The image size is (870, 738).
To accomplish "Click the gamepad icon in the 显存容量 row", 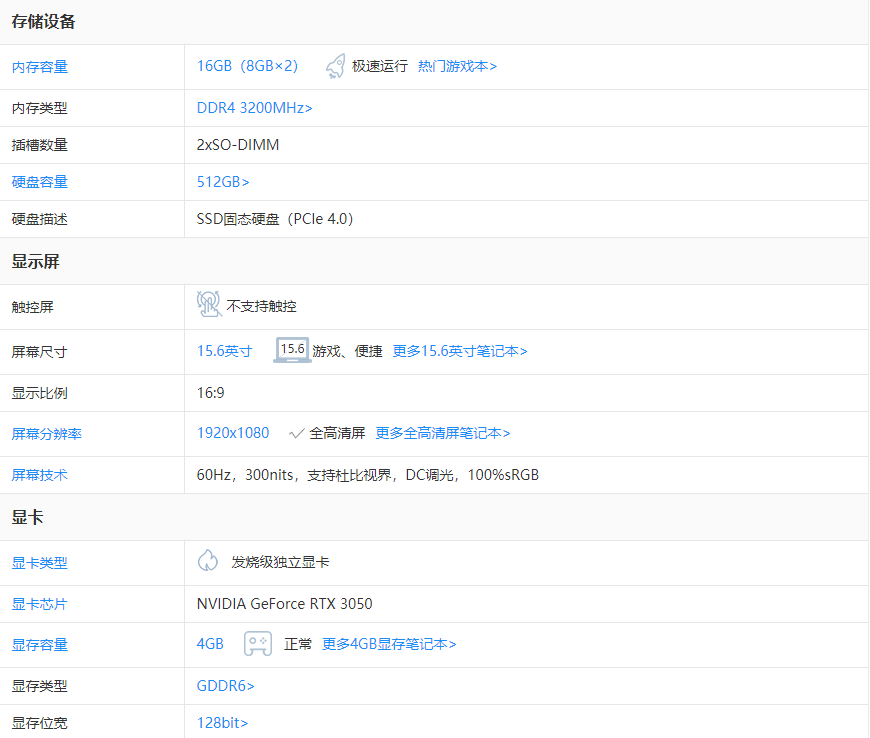I will point(258,643).
